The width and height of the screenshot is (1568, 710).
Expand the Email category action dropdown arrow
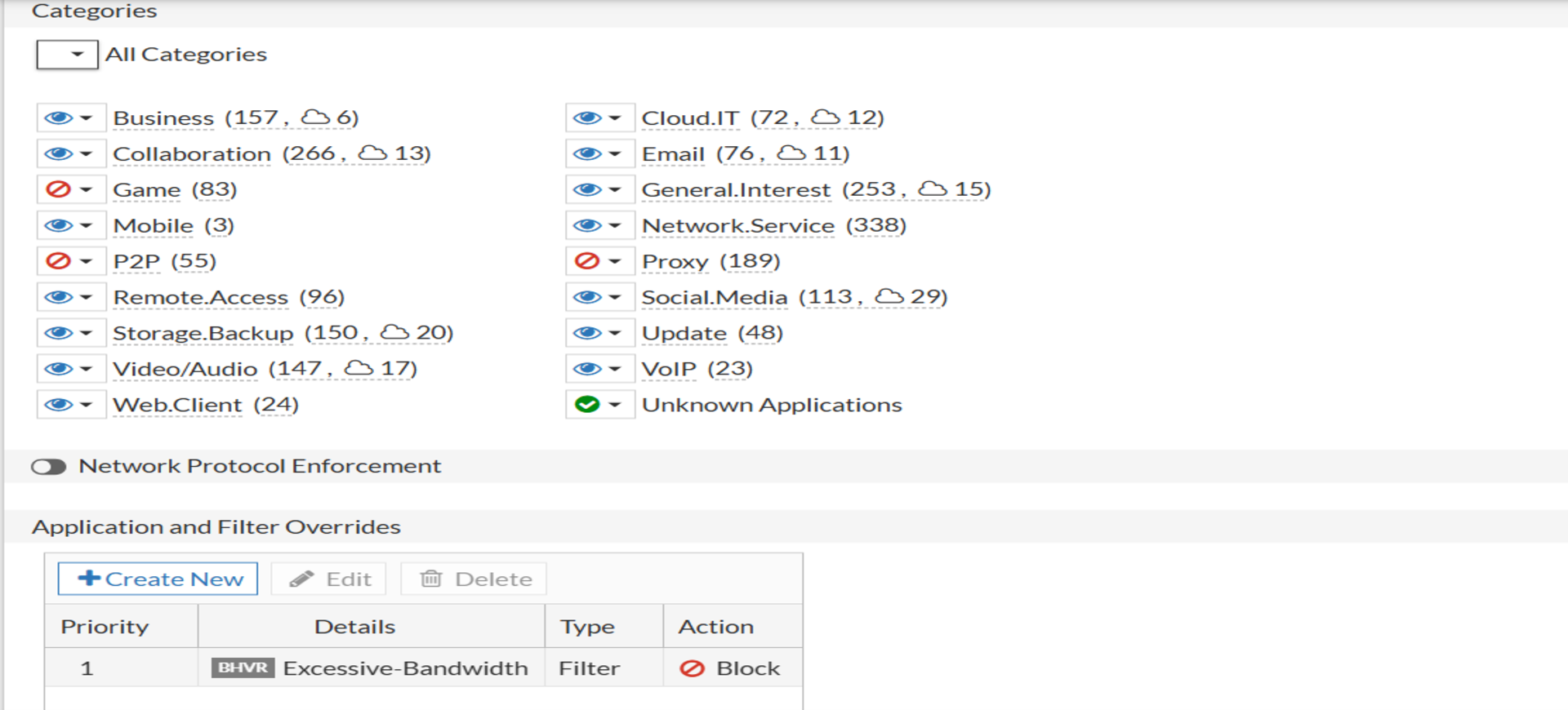[615, 153]
